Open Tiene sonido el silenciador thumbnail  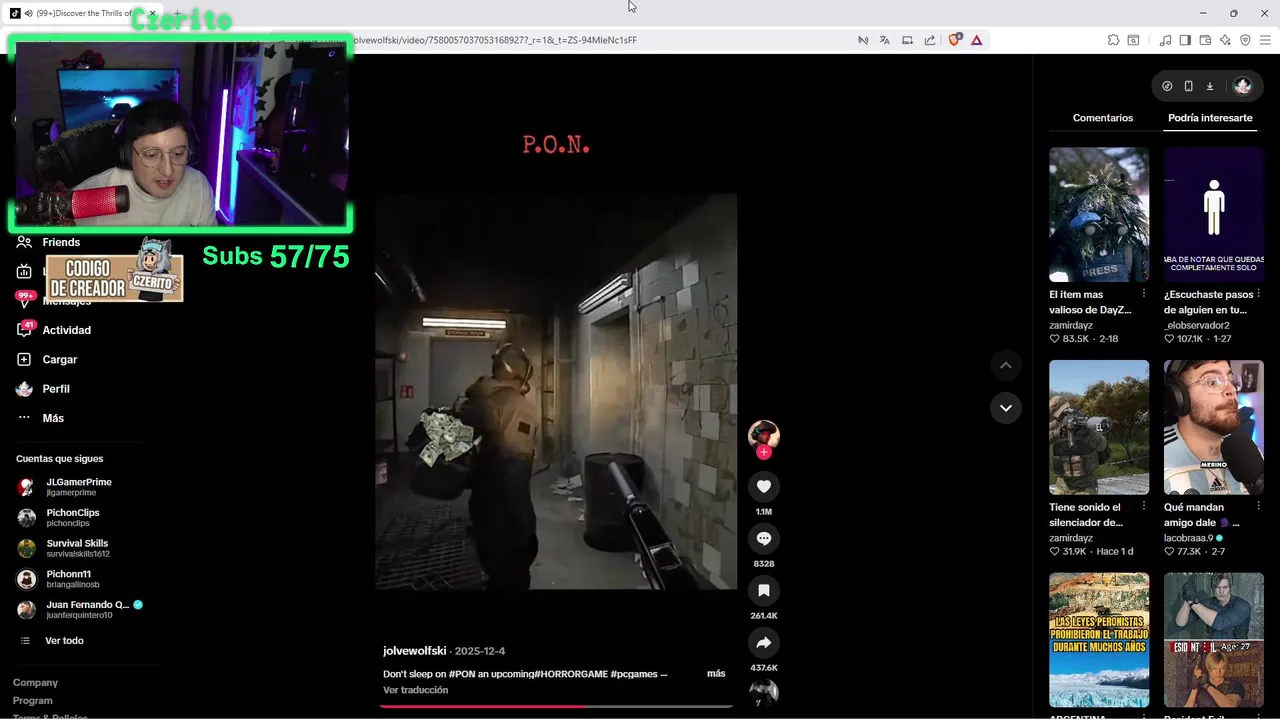click(1099, 427)
